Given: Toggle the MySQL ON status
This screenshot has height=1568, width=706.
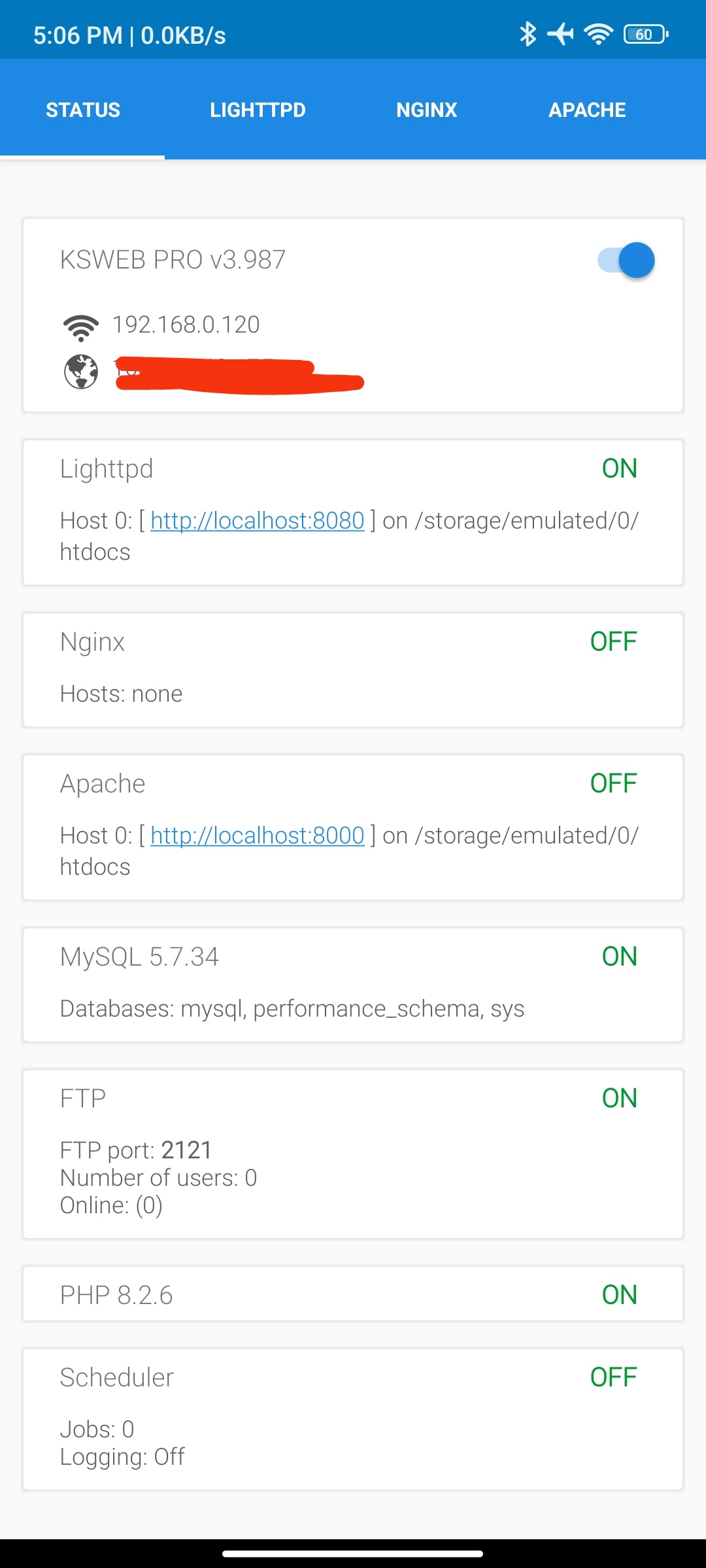Looking at the screenshot, I should tap(619, 956).
